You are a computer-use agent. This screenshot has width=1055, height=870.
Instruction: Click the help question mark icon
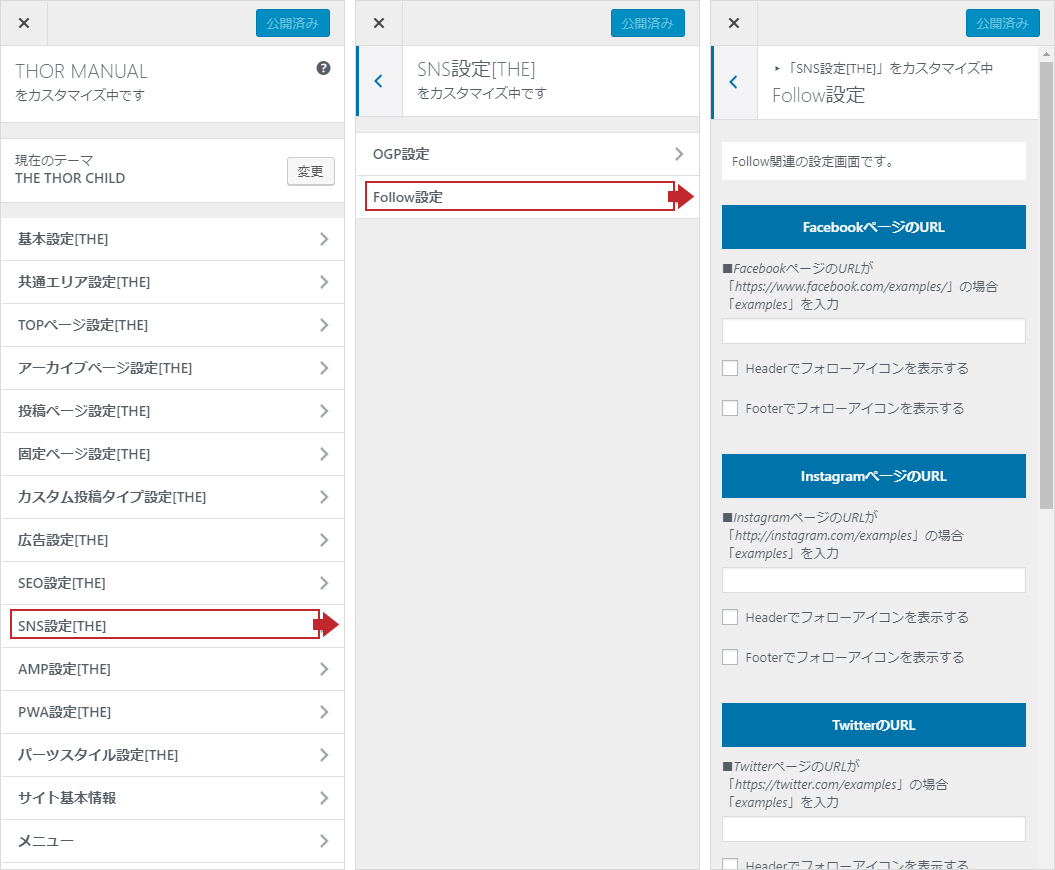click(323, 69)
